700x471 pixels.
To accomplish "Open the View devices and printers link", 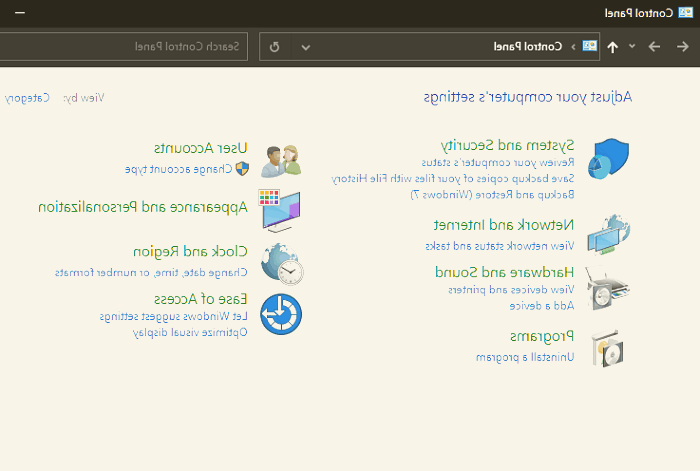I will click(x=525, y=290).
